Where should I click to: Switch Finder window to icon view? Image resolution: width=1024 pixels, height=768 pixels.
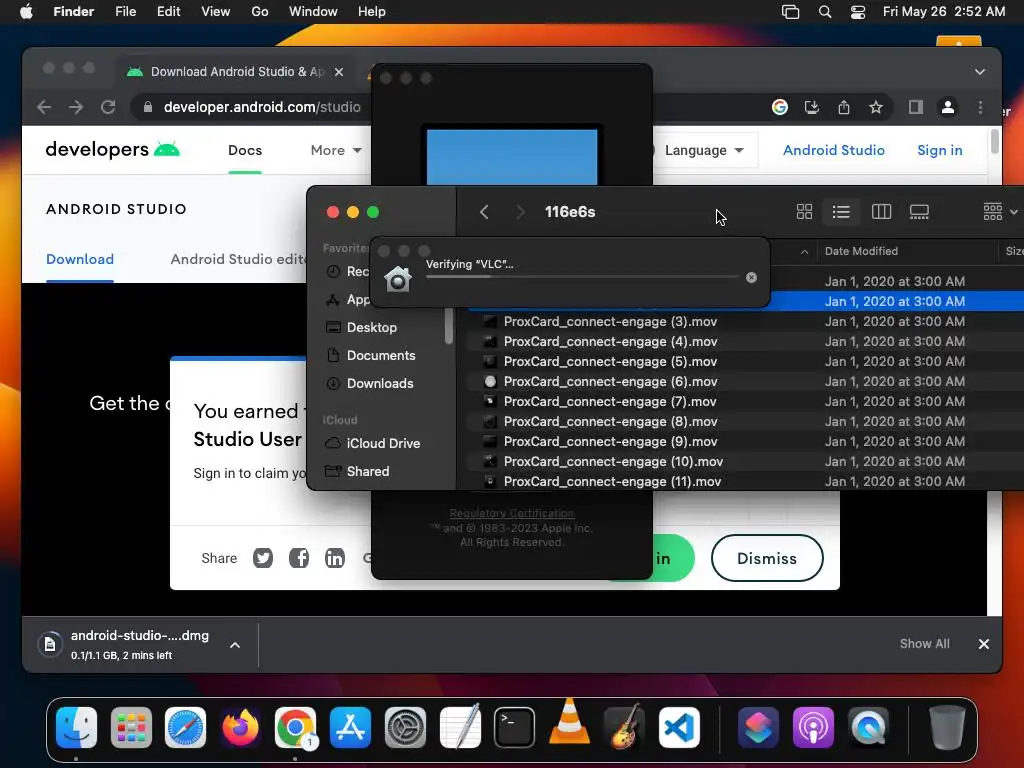(804, 212)
